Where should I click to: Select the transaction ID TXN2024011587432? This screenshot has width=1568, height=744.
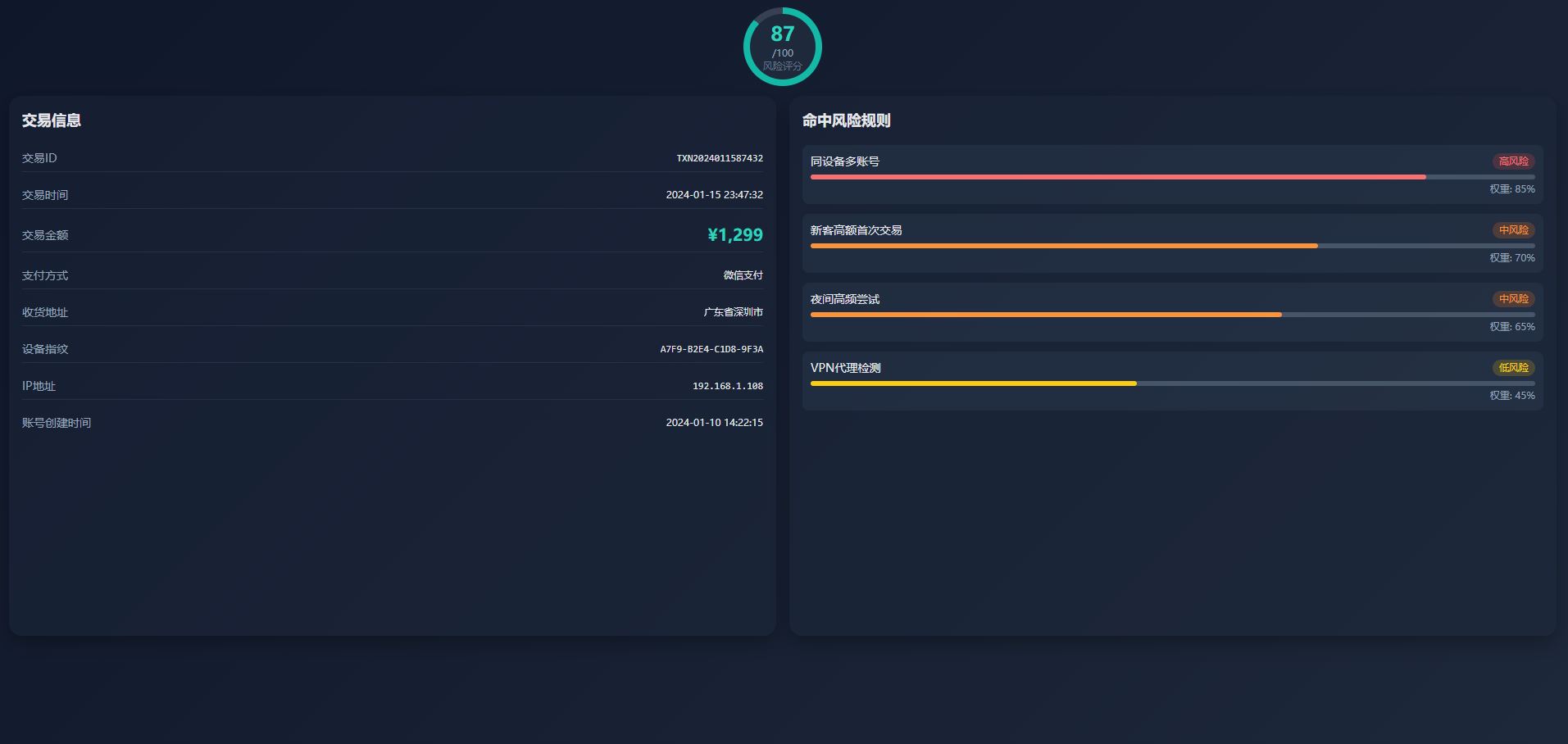tap(719, 158)
